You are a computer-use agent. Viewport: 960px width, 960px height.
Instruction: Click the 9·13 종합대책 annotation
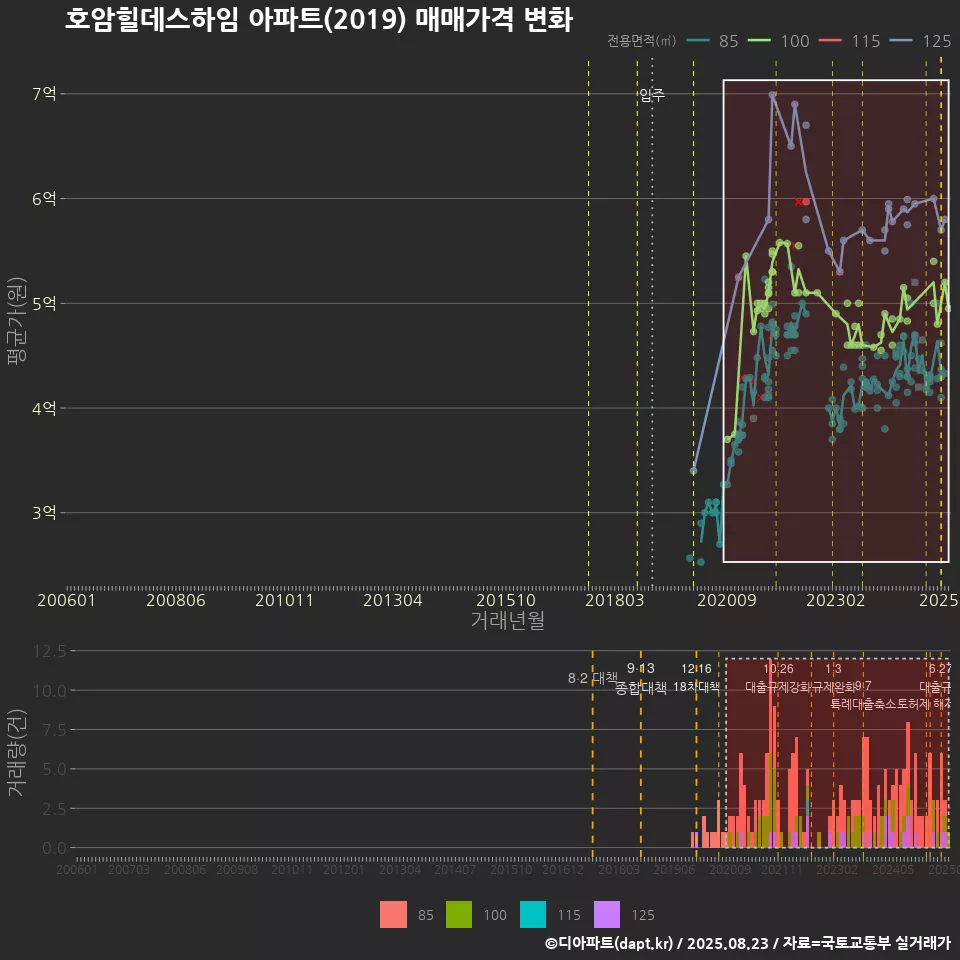(x=641, y=678)
